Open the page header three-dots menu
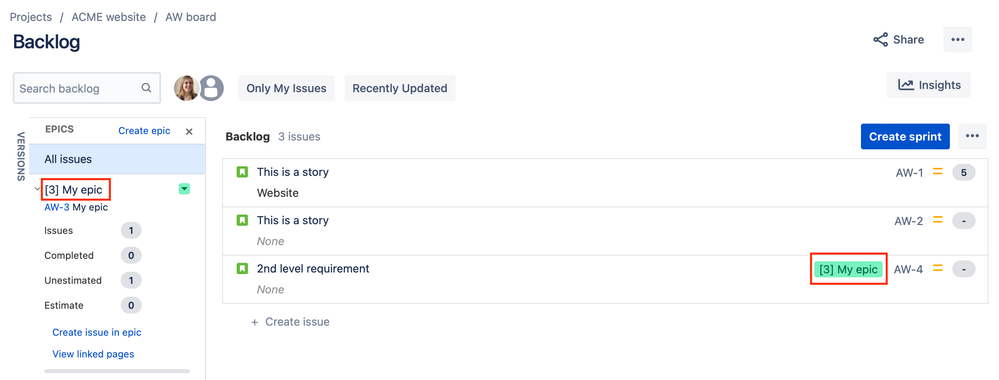Viewport: 999px width, 380px height. [x=958, y=40]
